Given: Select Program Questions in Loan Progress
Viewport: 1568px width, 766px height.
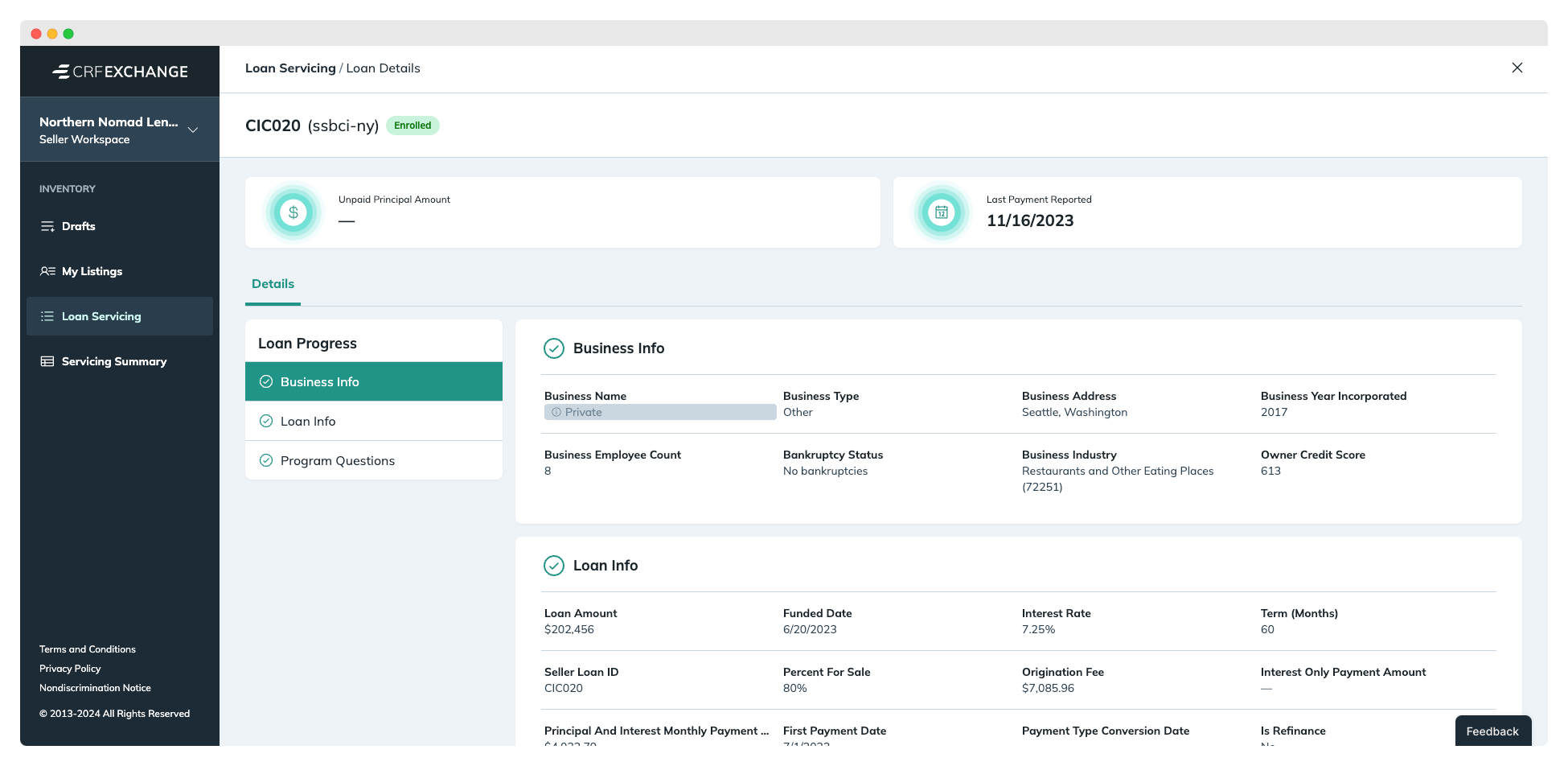Looking at the screenshot, I should point(374,460).
